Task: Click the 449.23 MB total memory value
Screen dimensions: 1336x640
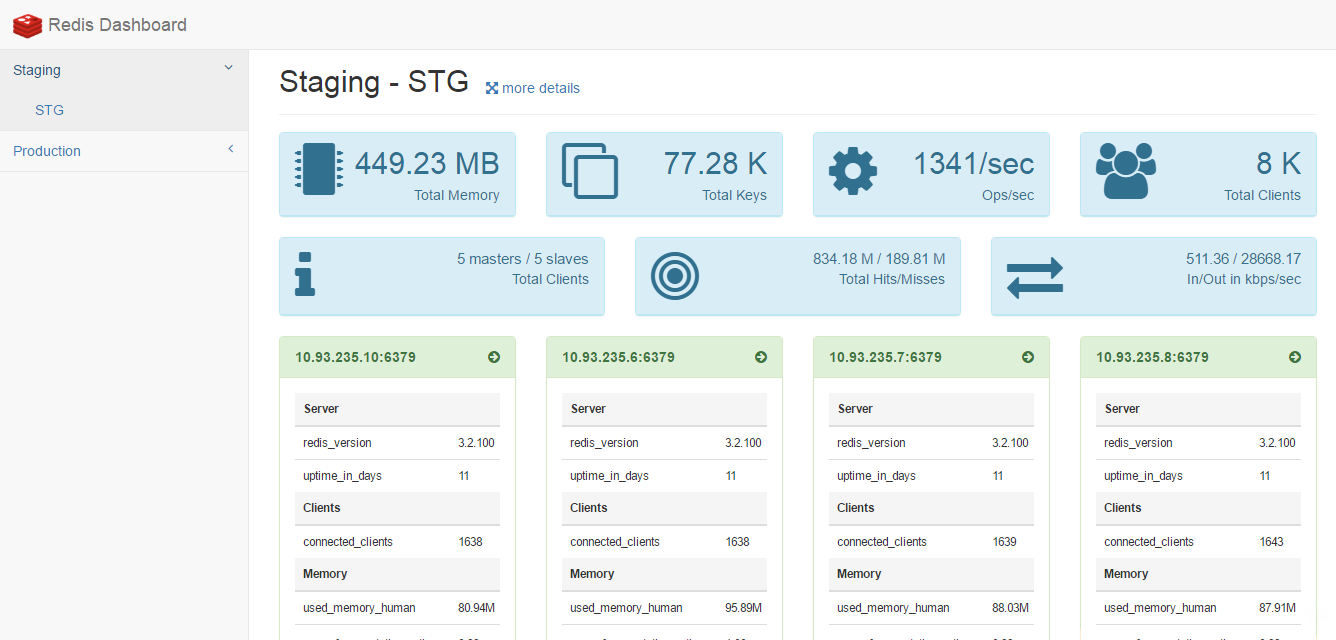Action: (x=427, y=163)
